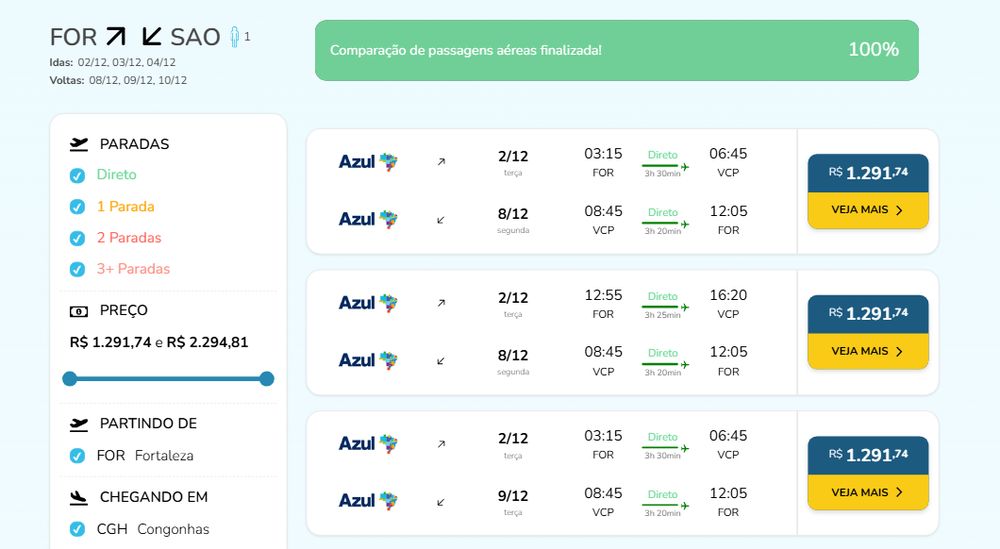Click the passenger count person icon
The height and width of the screenshot is (549, 1000).
(235, 37)
